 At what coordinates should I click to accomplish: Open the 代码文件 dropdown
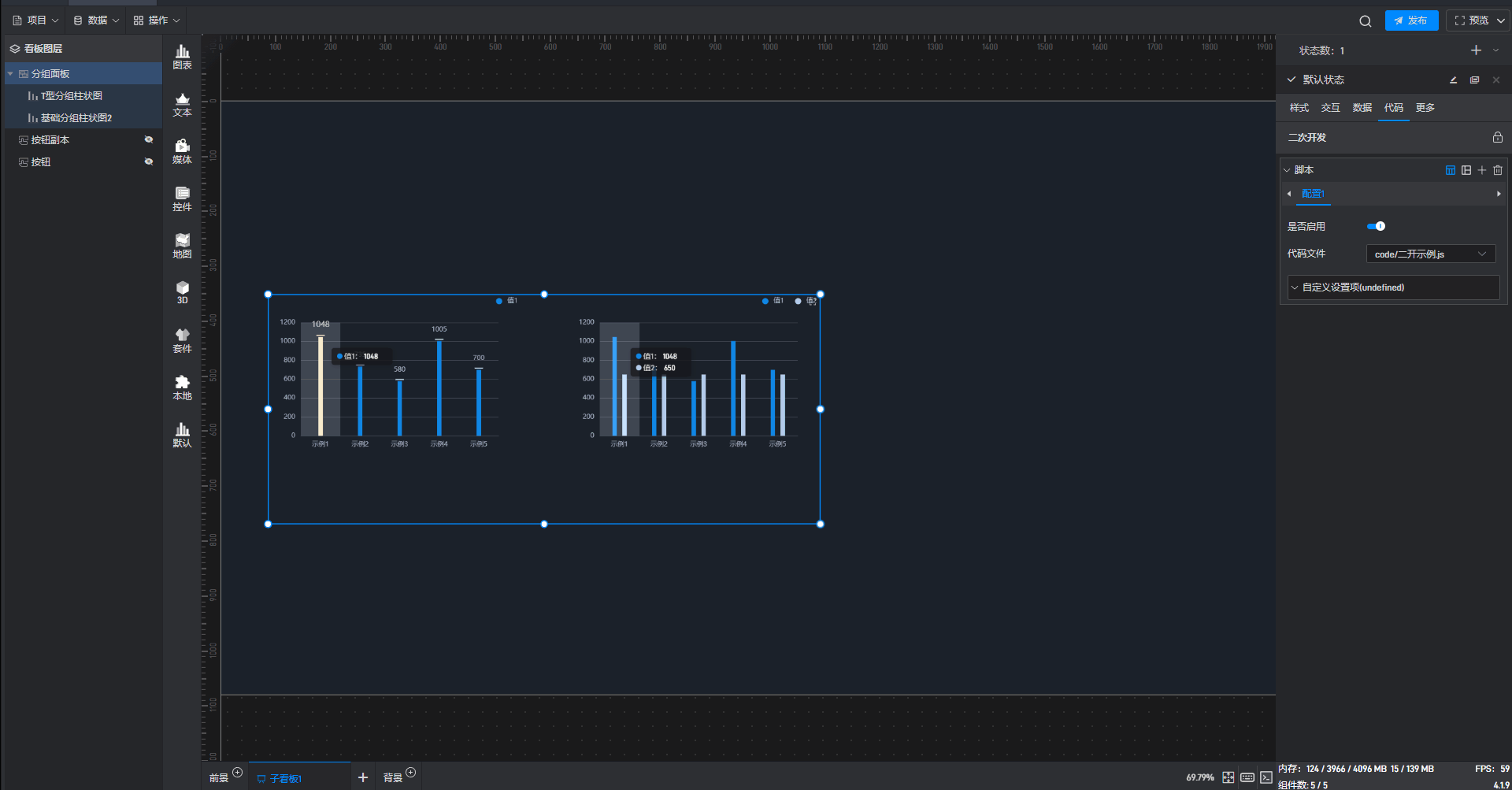(x=1430, y=254)
